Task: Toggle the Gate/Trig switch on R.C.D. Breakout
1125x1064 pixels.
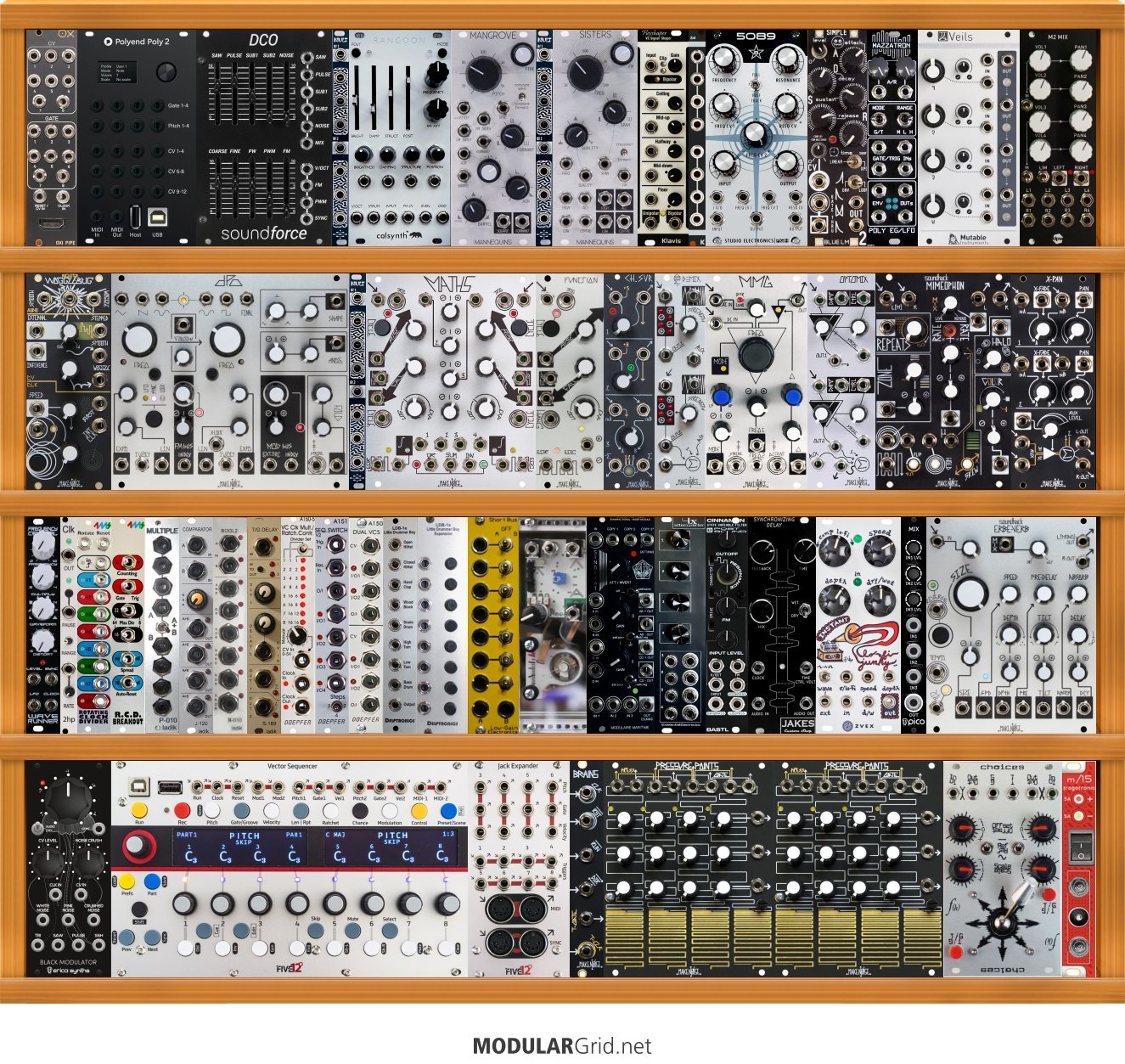Action: tap(127, 588)
